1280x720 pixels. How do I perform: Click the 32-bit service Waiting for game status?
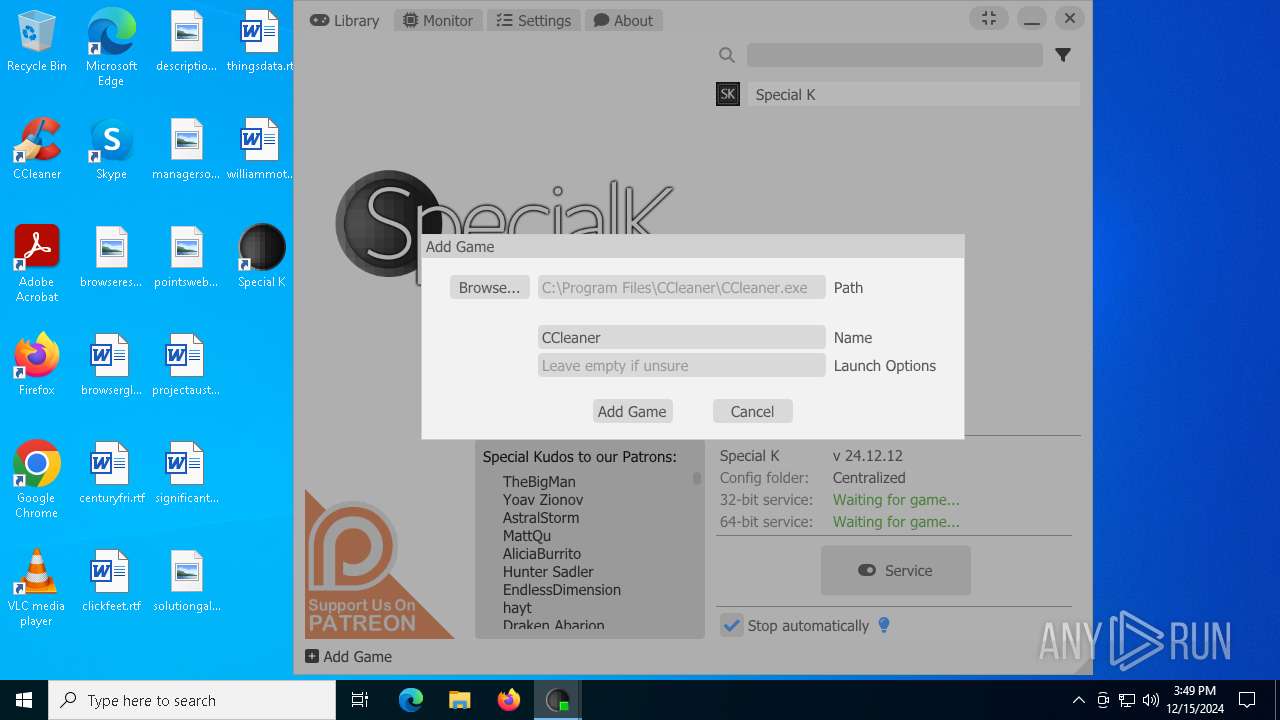pyautogui.click(x=896, y=499)
